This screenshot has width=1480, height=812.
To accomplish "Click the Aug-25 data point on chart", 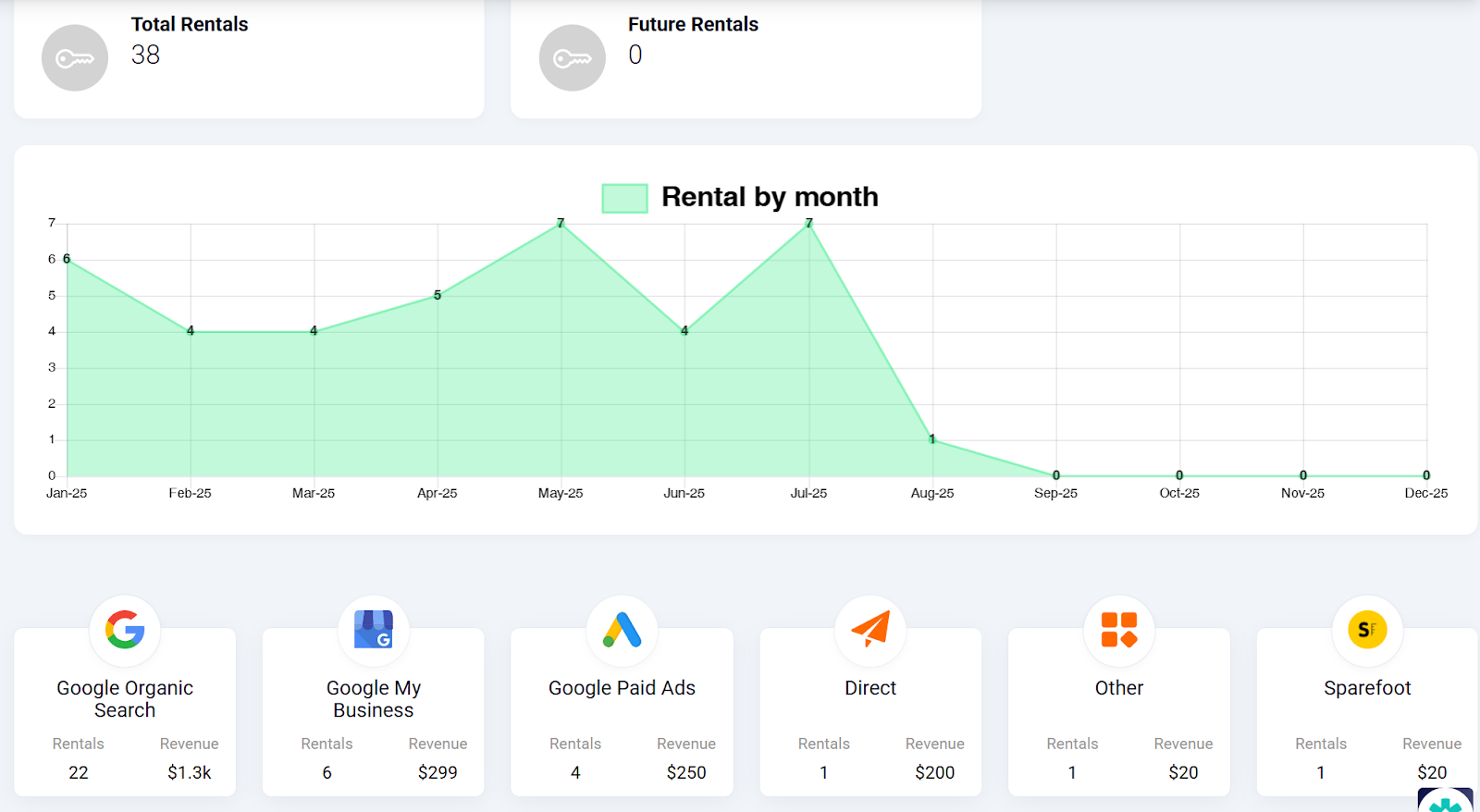I will coord(932,440).
